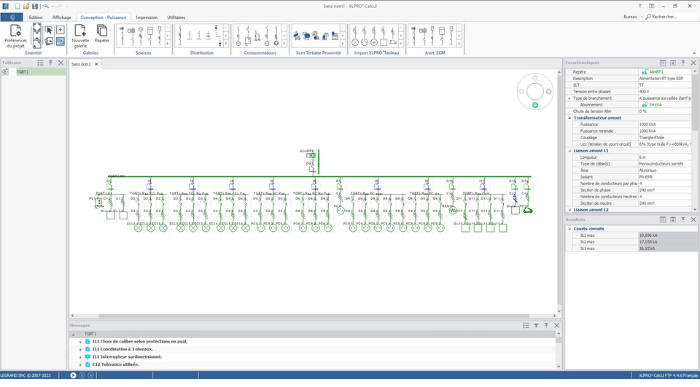The width and height of the screenshot is (700, 387).
Task: Open the Sources gallery dropdown arrow
Action: click(x=168, y=44)
